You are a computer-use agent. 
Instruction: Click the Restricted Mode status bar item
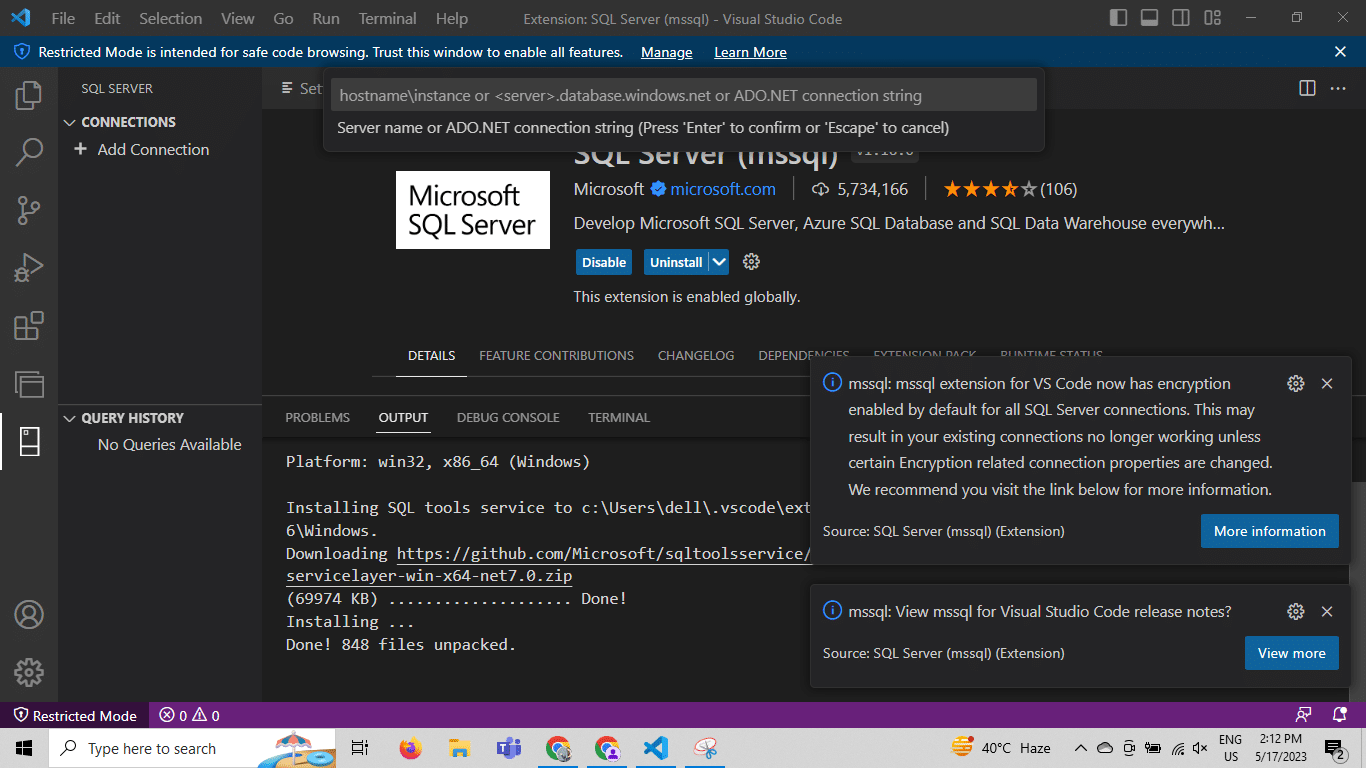[x=75, y=716]
